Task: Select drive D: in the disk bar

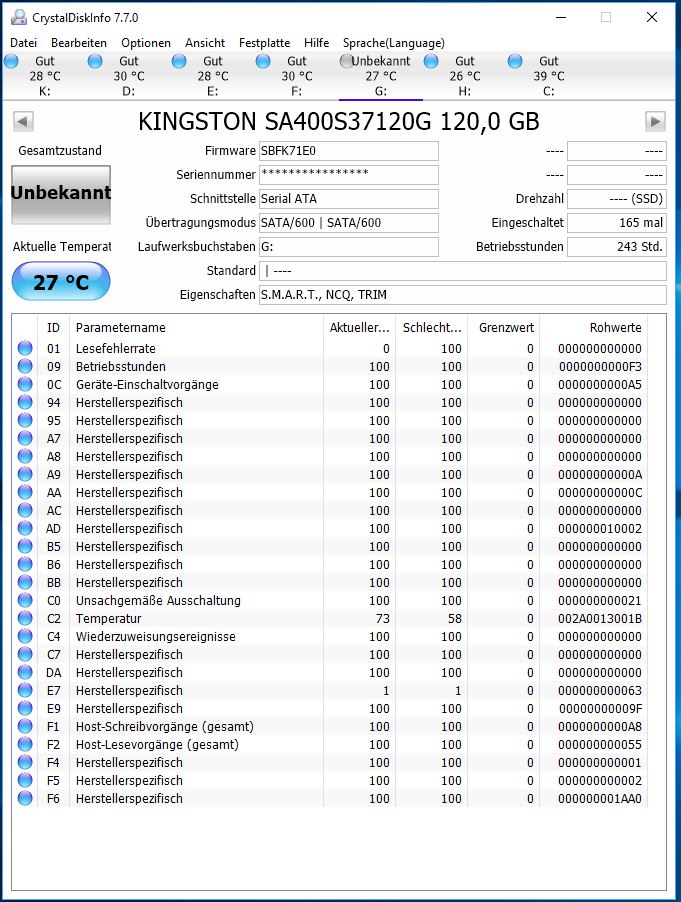Action: 128,76
